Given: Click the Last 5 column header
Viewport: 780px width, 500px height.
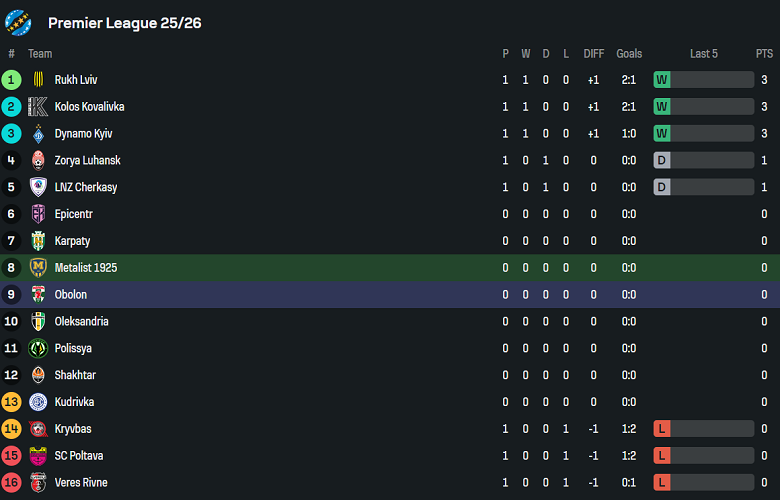Looking at the screenshot, I should point(704,54).
